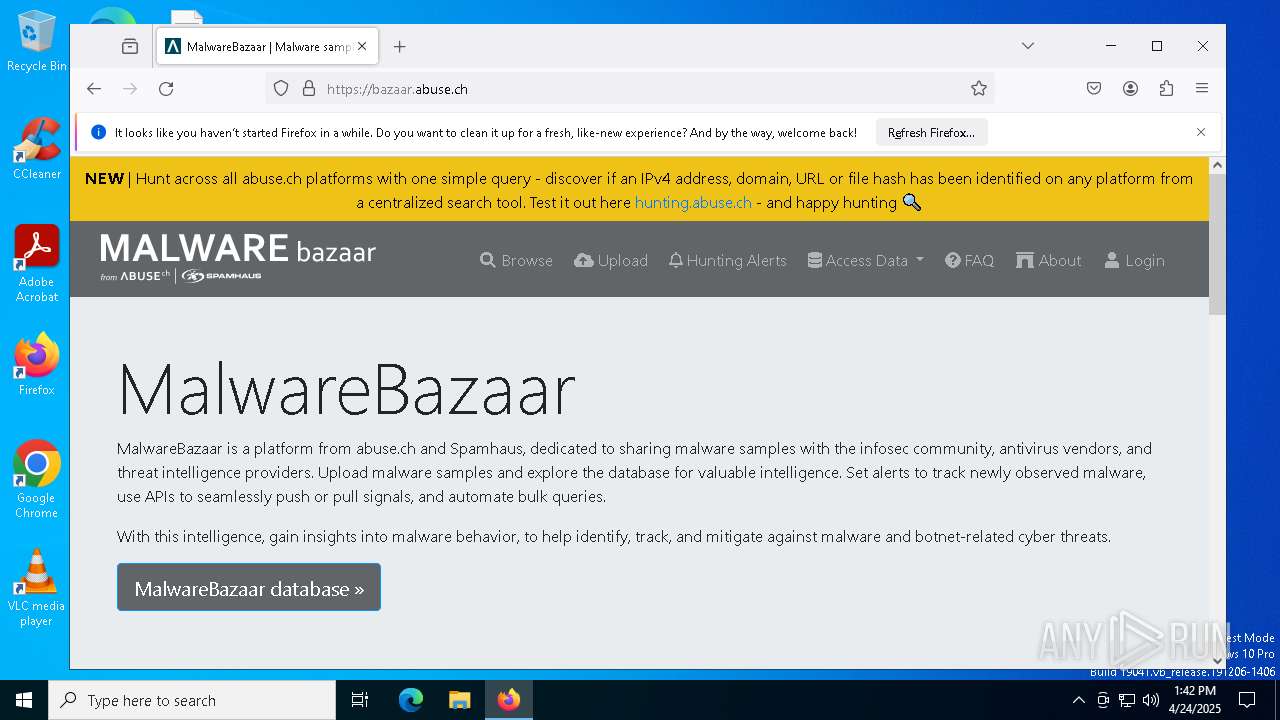Image resolution: width=1280 pixels, height=720 pixels.
Task: Show hidden system tray icons
Action: 1078,700
